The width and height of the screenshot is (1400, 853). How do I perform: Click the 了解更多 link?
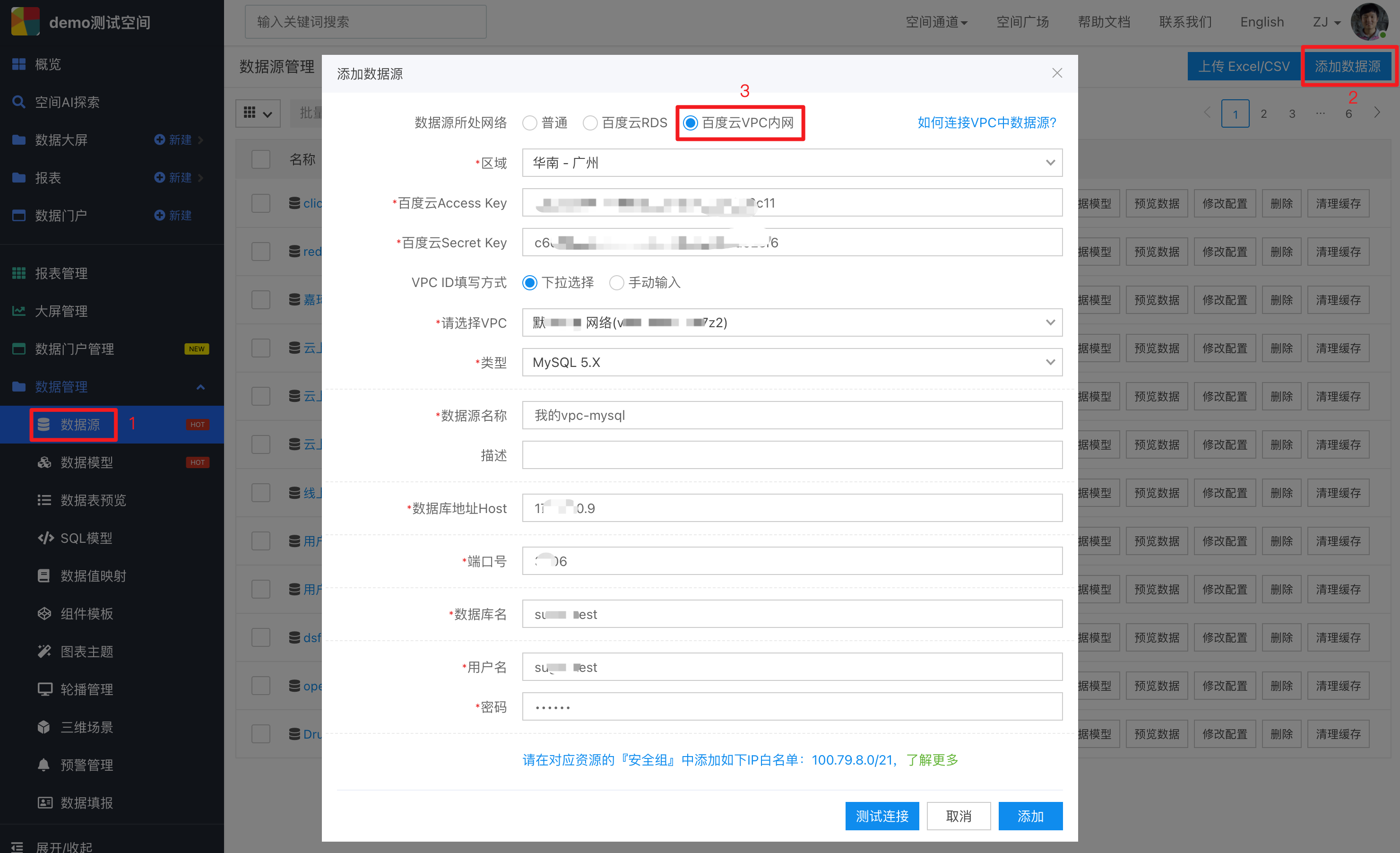(x=932, y=760)
